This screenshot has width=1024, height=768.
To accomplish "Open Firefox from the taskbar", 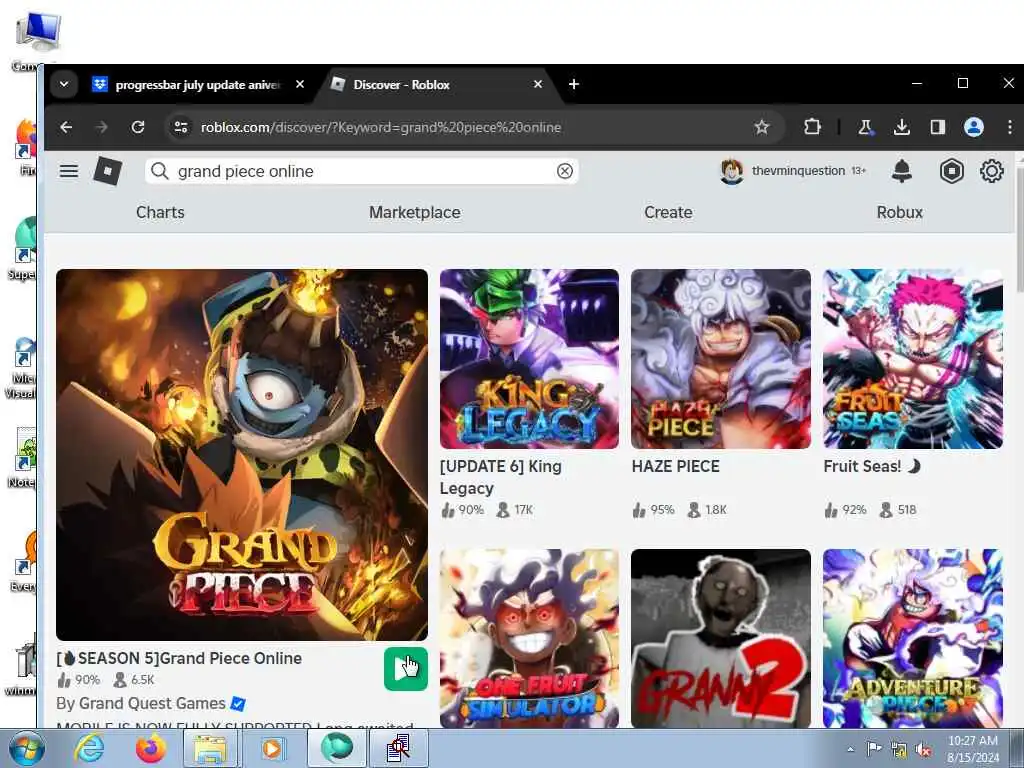I will [150, 749].
